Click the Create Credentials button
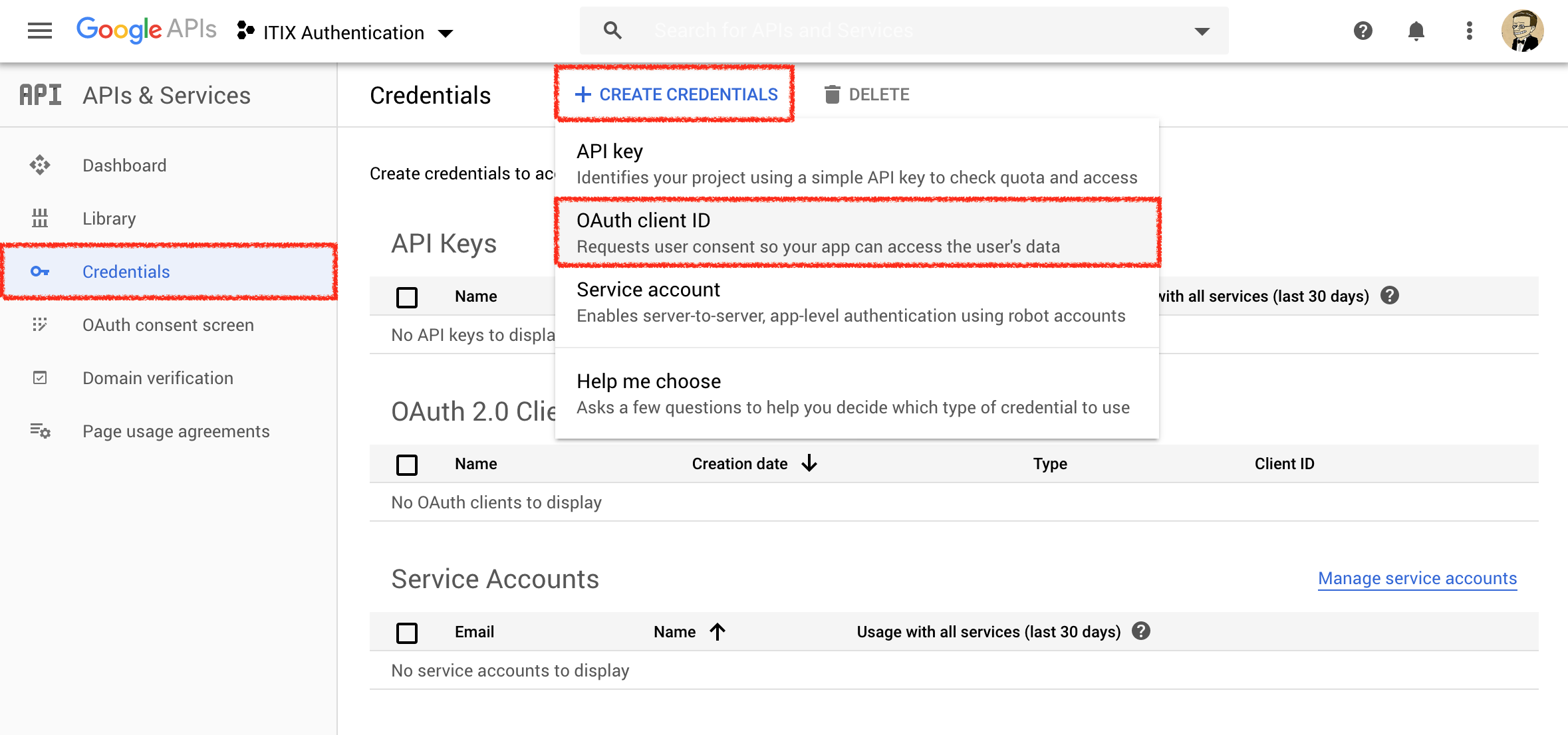This screenshot has width=1568, height=735. coord(676,94)
